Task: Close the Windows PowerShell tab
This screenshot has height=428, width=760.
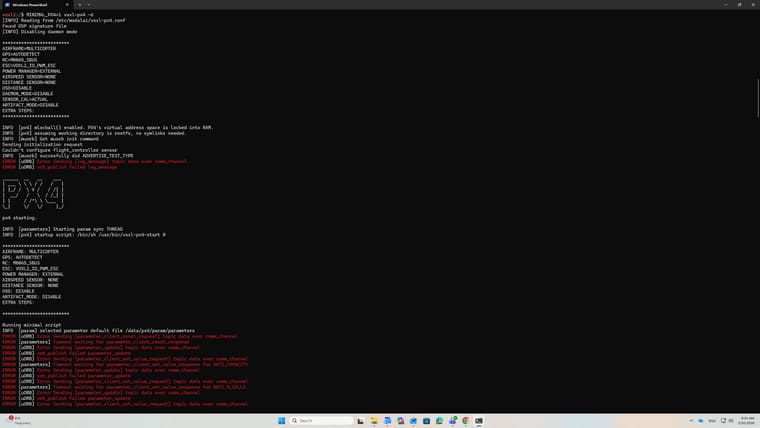Action: (69, 4)
